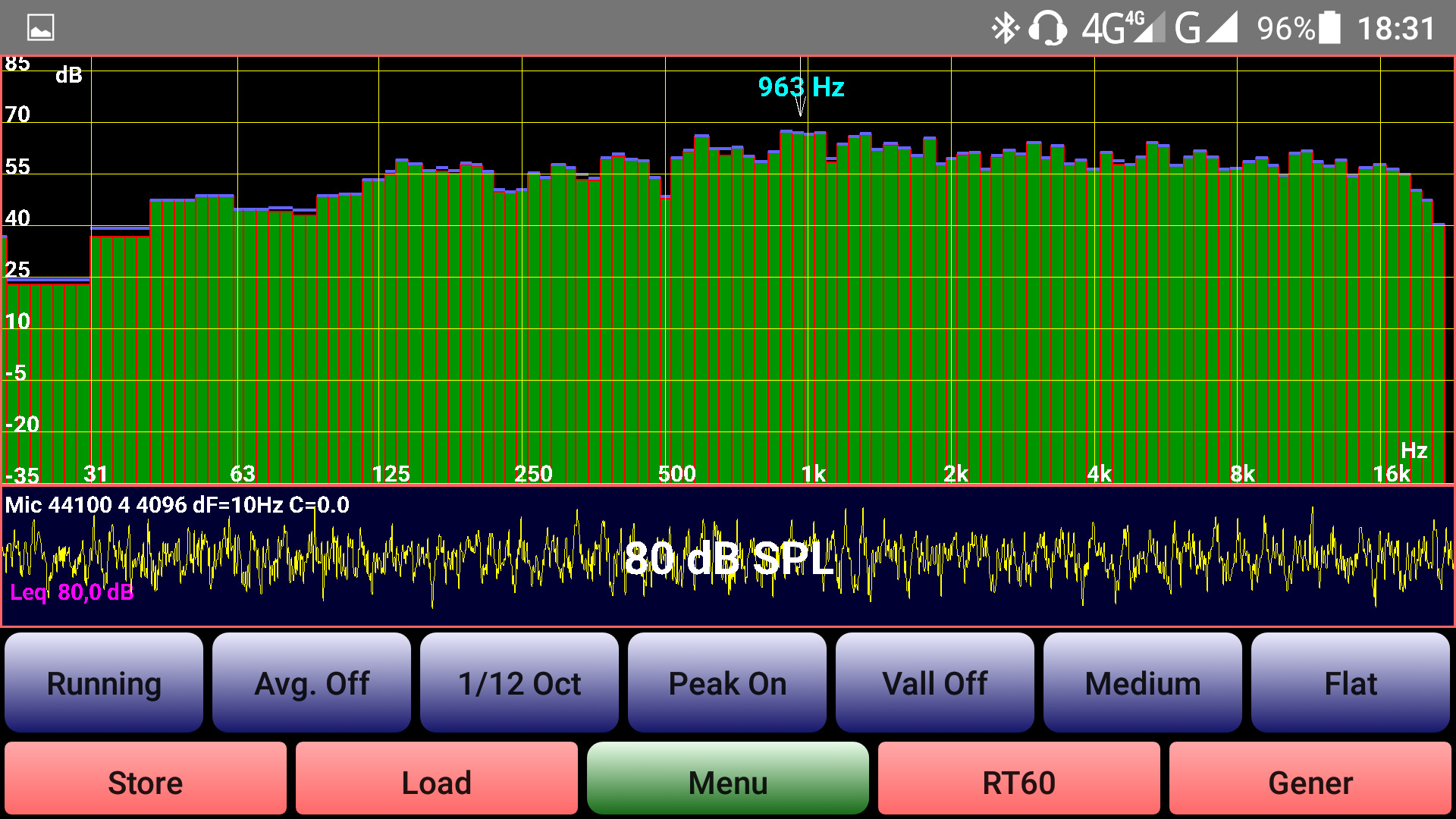Tap the headset icon in status bar
Viewport: 1456px width, 819px height.
tap(1048, 28)
